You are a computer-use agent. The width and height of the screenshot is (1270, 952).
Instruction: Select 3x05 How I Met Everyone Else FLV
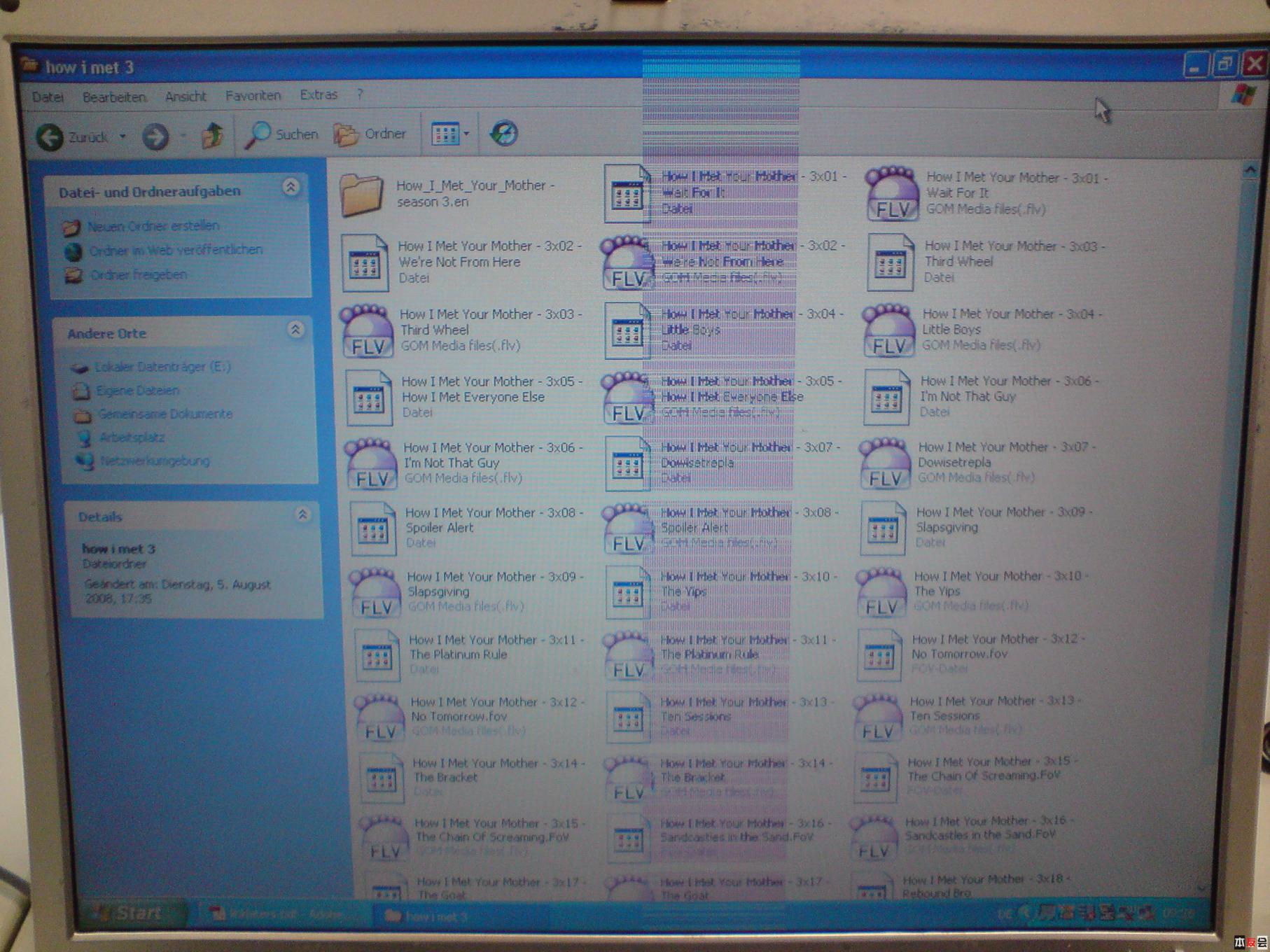[x=723, y=396]
